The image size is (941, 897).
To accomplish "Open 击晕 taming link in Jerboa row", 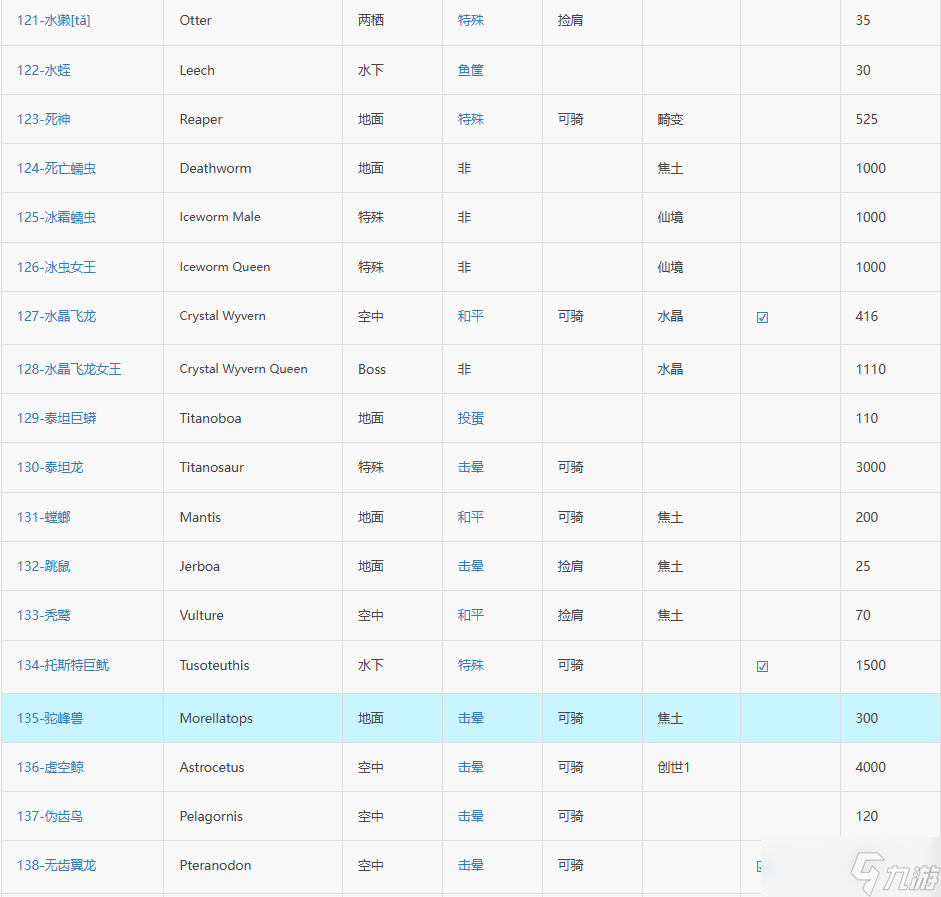I will [470, 566].
